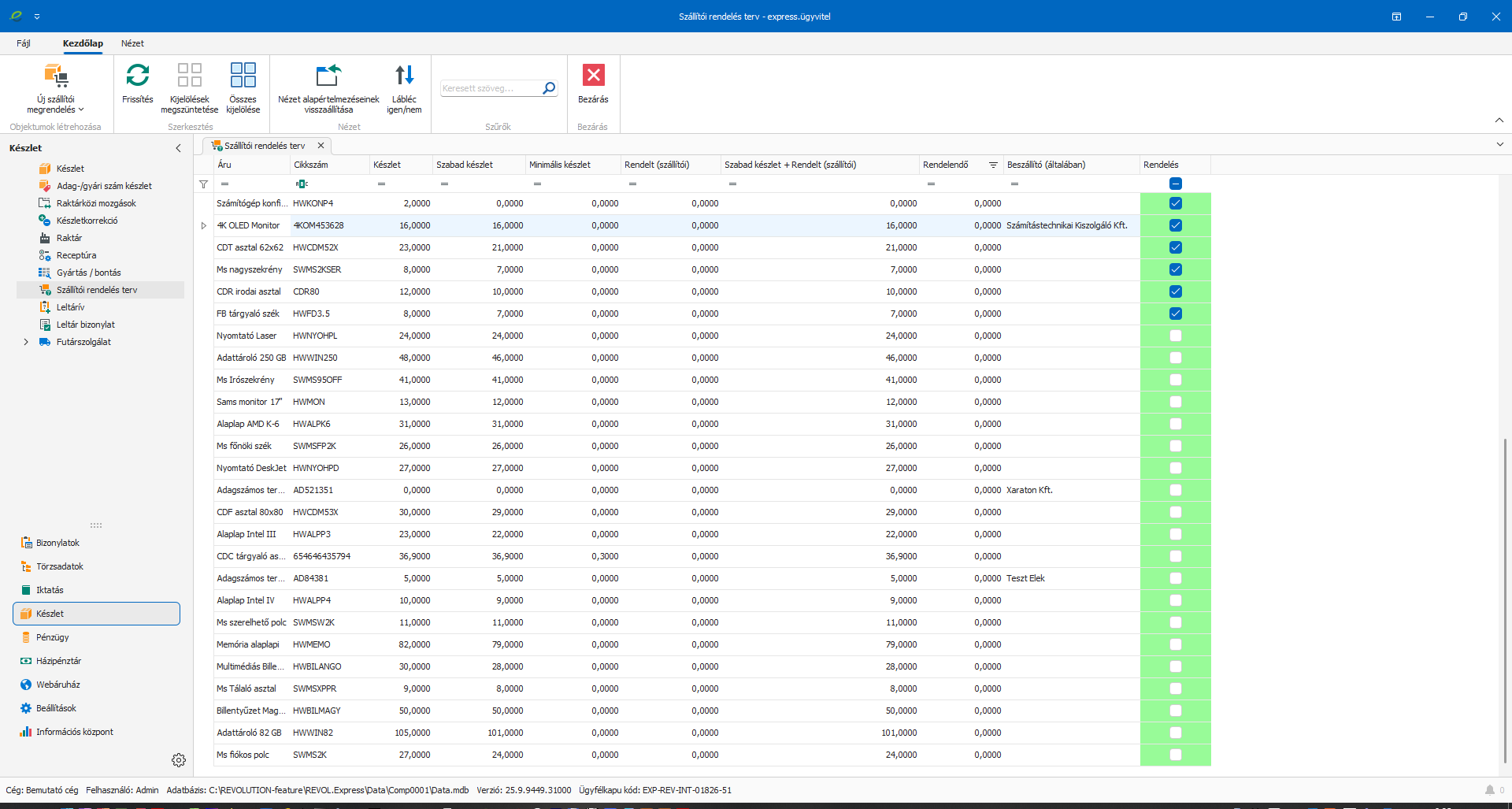This screenshot has height=809, width=1512.
Task: Uncheck Rendelés for 4K OLED Monitor row
Action: click(x=1175, y=225)
